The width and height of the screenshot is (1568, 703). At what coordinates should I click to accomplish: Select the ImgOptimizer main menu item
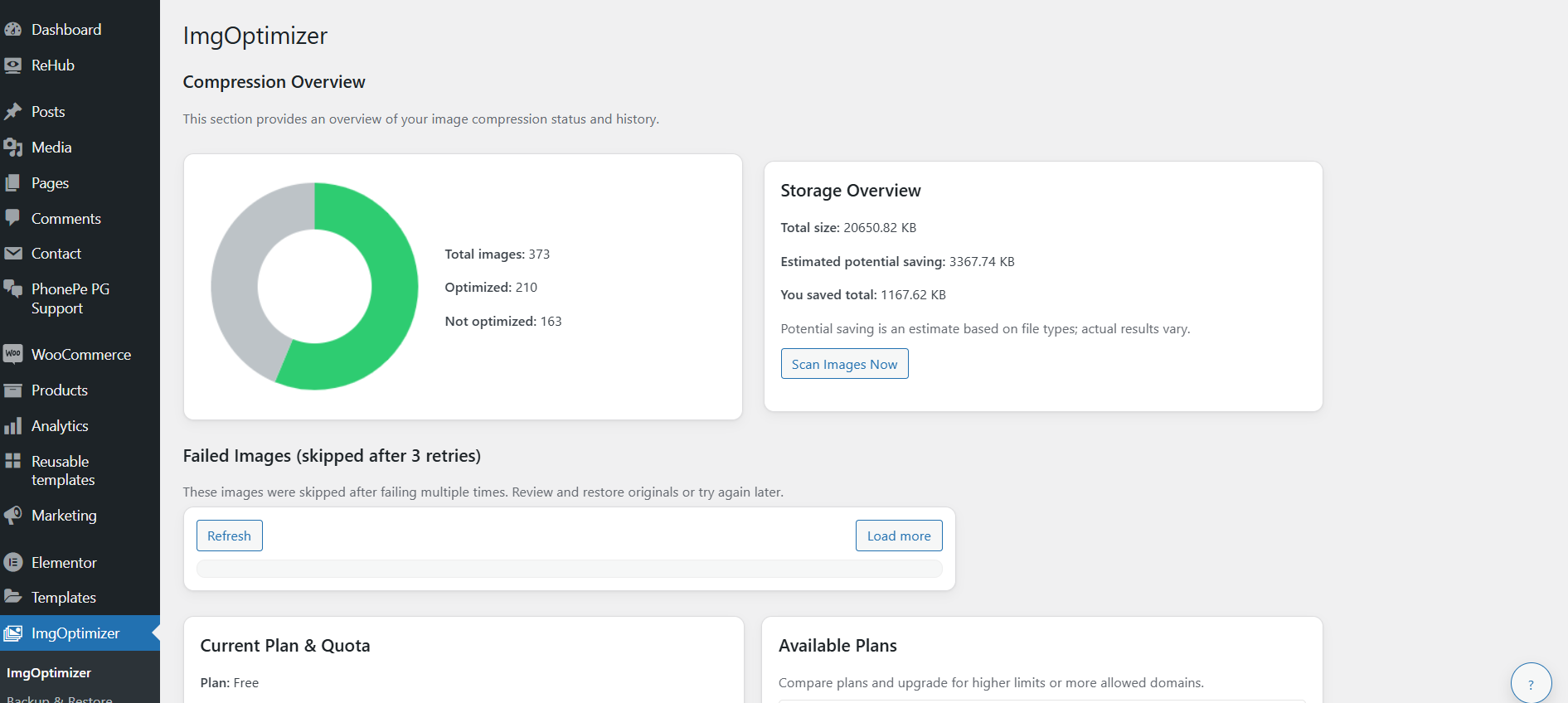click(80, 633)
